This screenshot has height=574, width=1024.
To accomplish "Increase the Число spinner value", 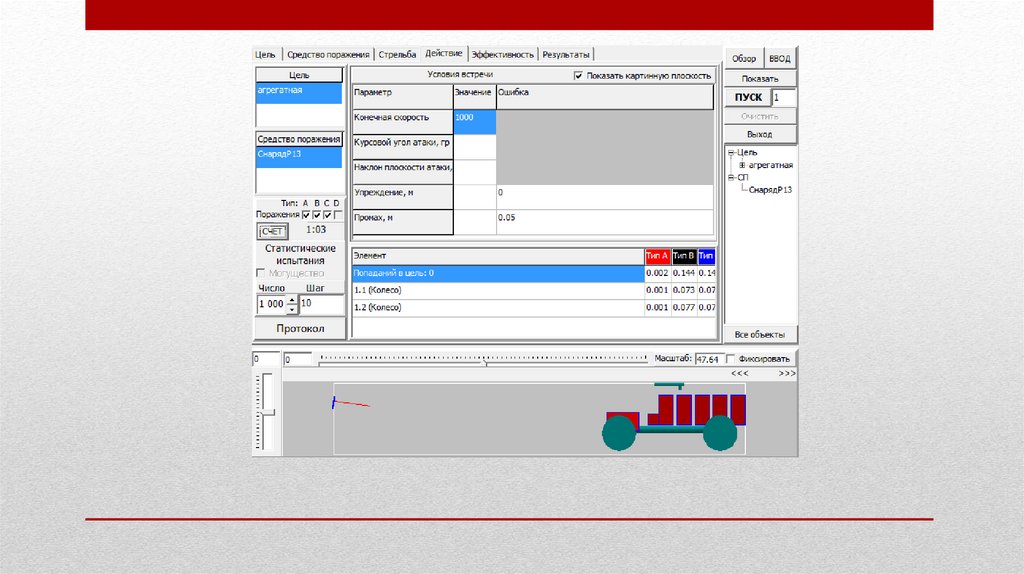I will (291, 299).
